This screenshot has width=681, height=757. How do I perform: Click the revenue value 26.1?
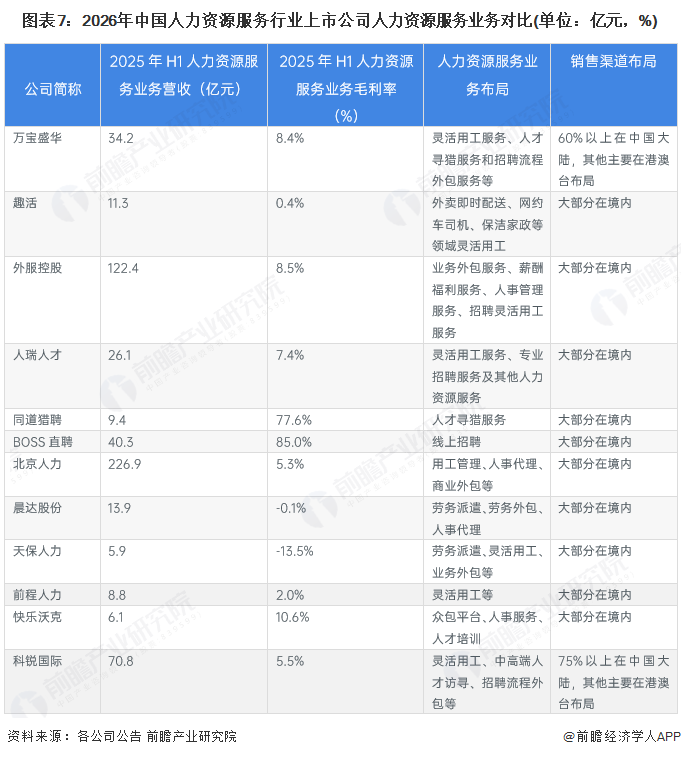[120, 355]
